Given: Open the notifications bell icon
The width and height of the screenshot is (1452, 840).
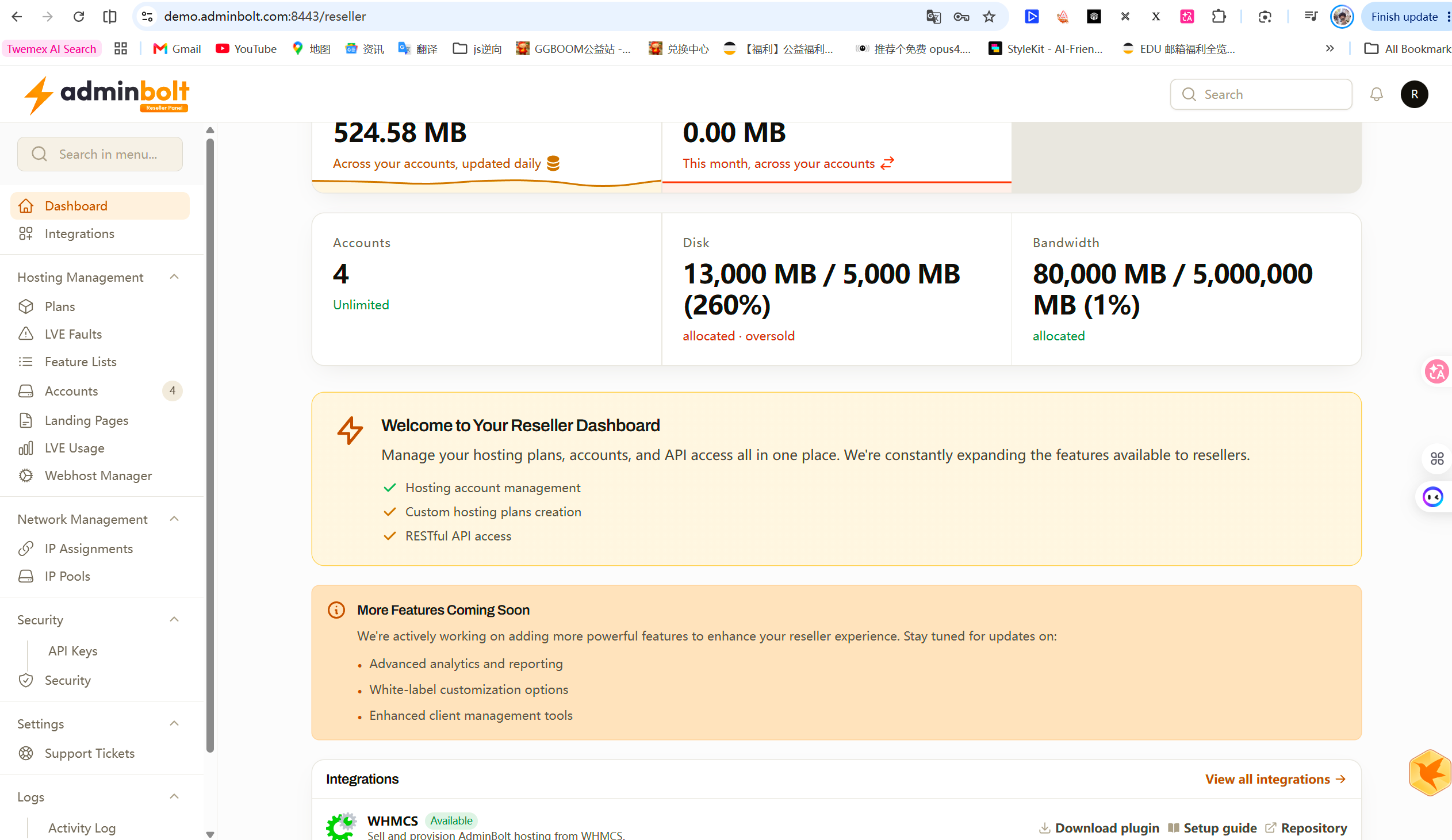Looking at the screenshot, I should pos(1376,94).
